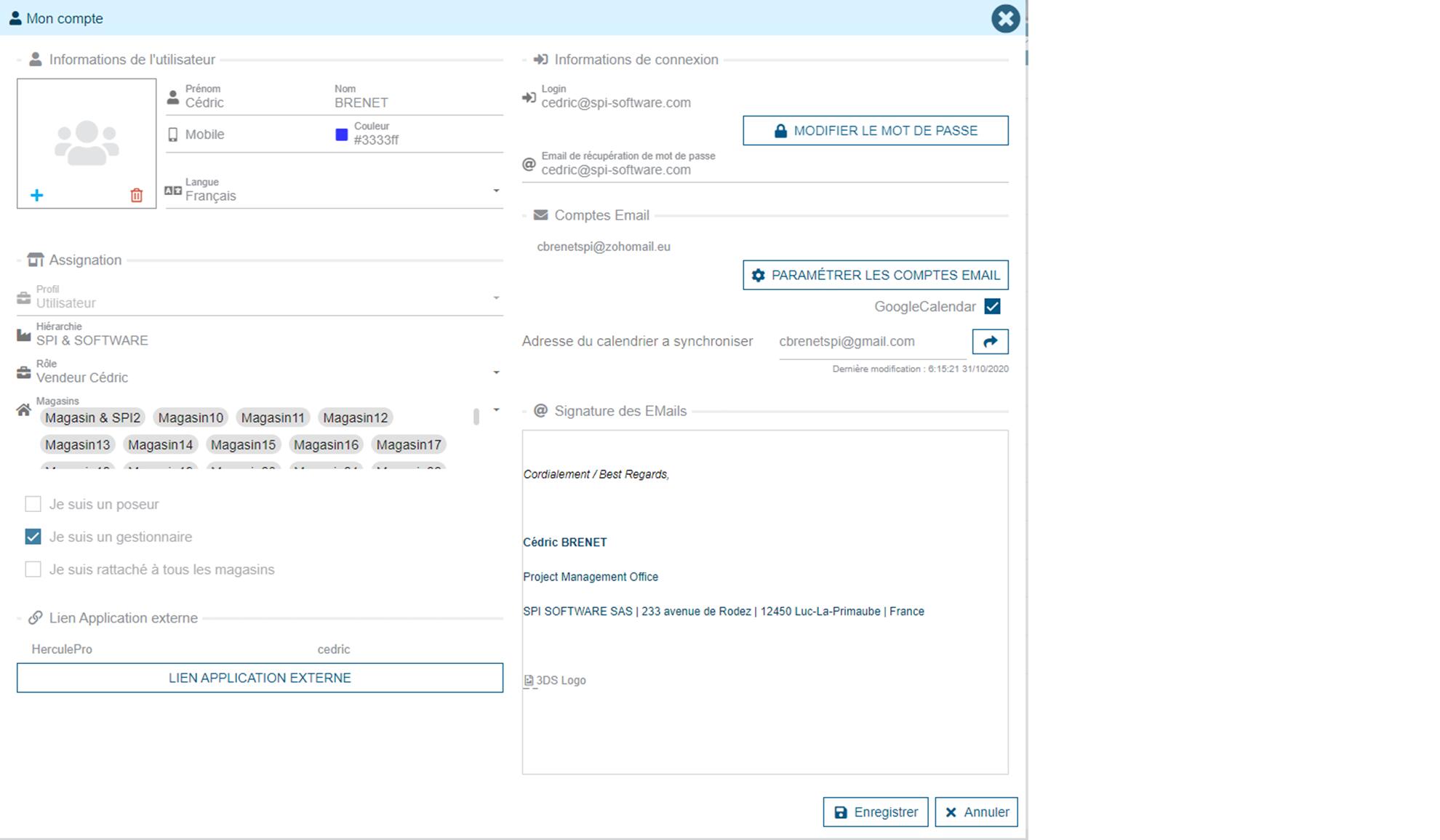Click the blue Couleur swatch

[x=341, y=135]
